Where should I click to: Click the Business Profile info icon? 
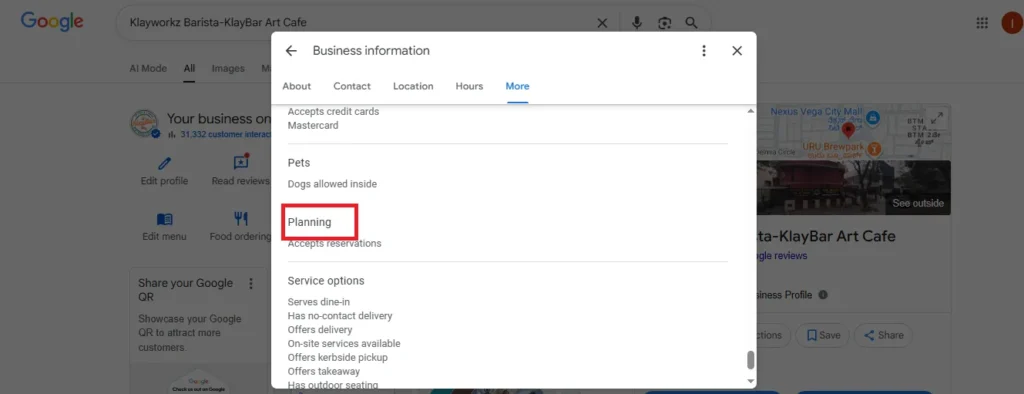coord(823,295)
